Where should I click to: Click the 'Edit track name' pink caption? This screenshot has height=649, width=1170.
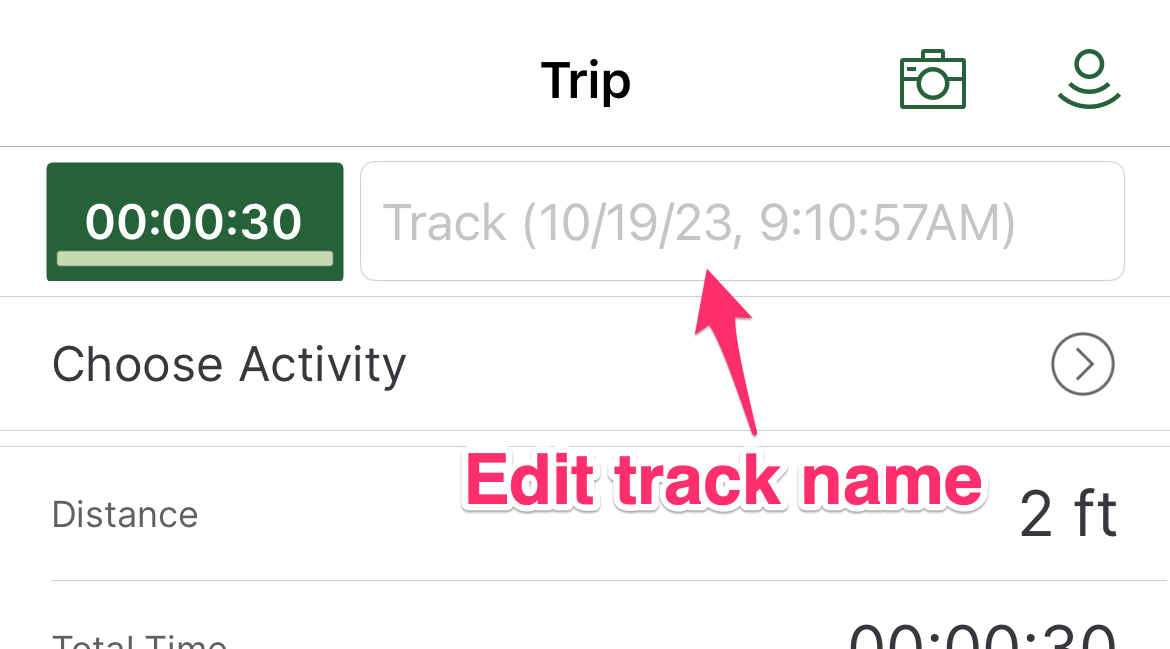point(724,481)
